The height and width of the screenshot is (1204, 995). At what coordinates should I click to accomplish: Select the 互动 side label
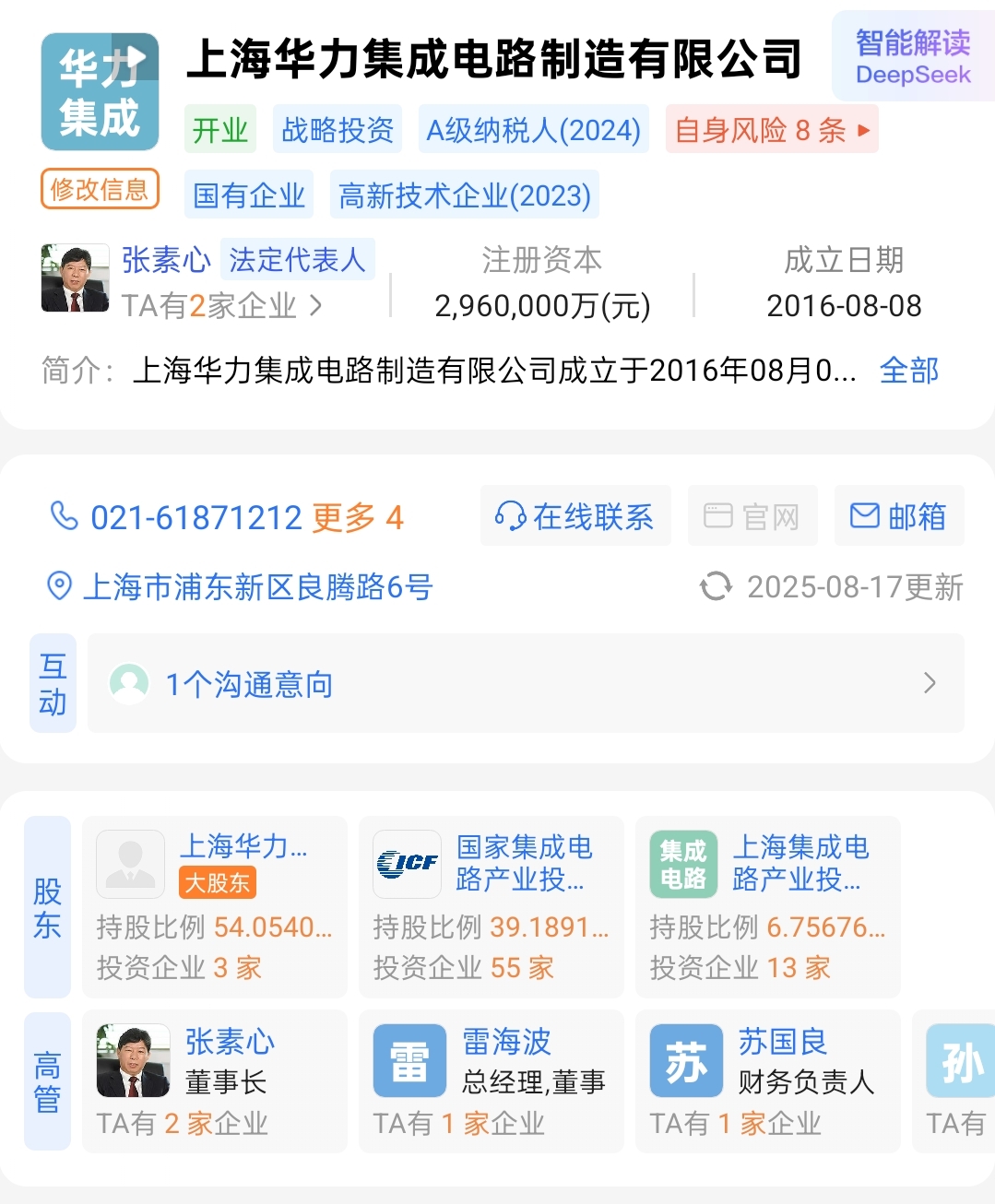[x=53, y=683]
